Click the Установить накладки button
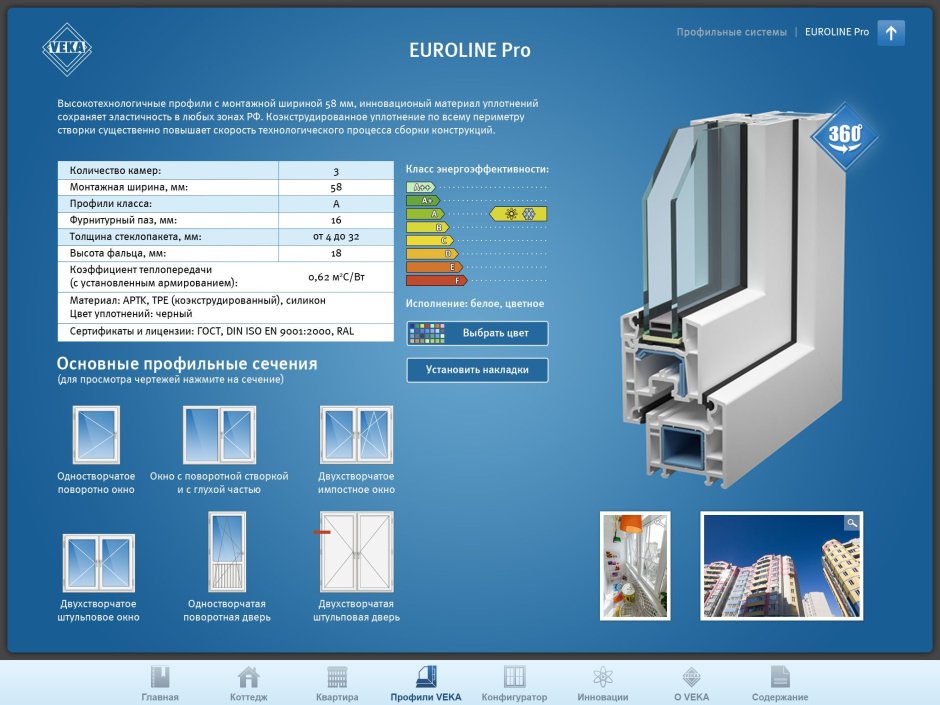The image size is (940, 705). (x=477, y=370)
